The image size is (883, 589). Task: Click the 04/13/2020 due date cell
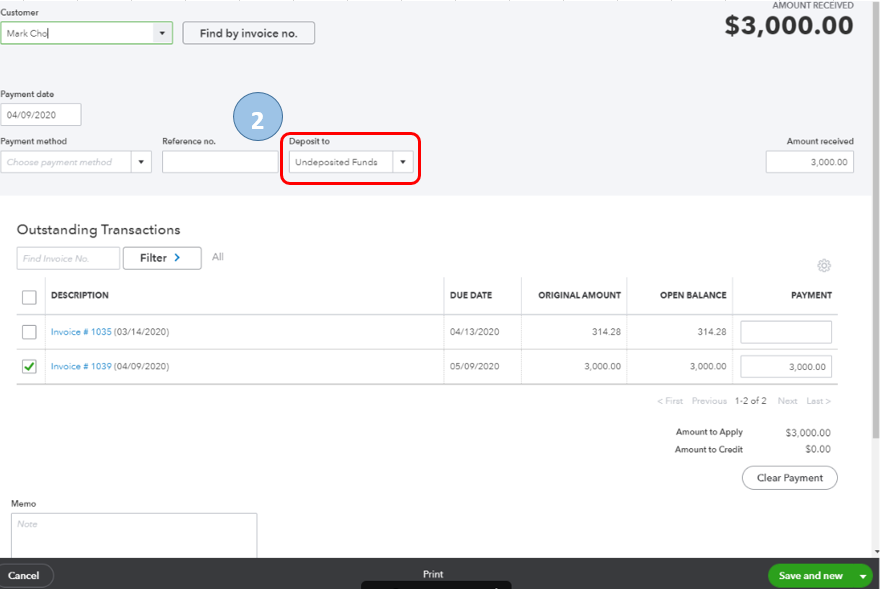coord(474,332)
